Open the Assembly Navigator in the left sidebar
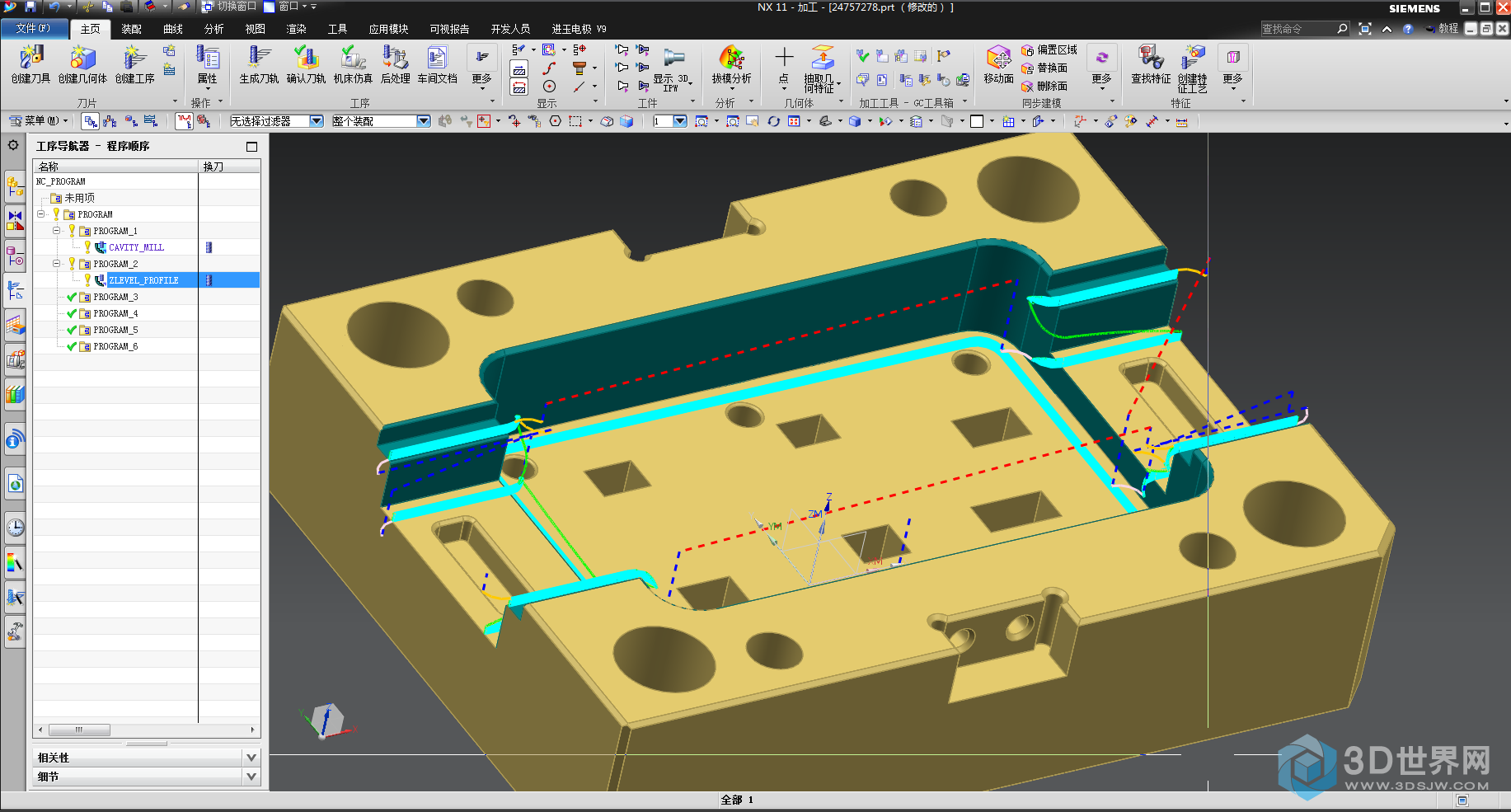This screenshot has height=812, width=1511. click(x=15, y=187)
